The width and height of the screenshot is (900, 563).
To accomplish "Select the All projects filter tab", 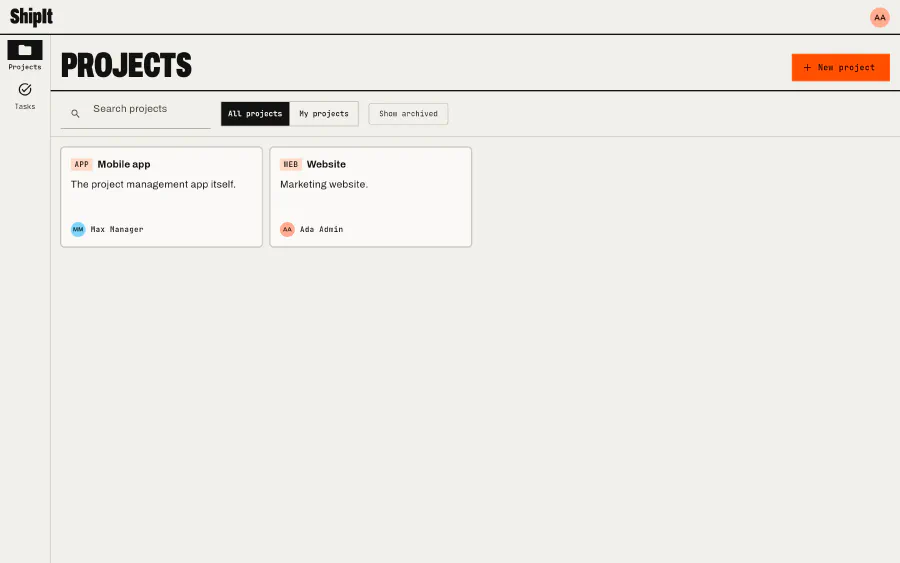I will [255, 114].
